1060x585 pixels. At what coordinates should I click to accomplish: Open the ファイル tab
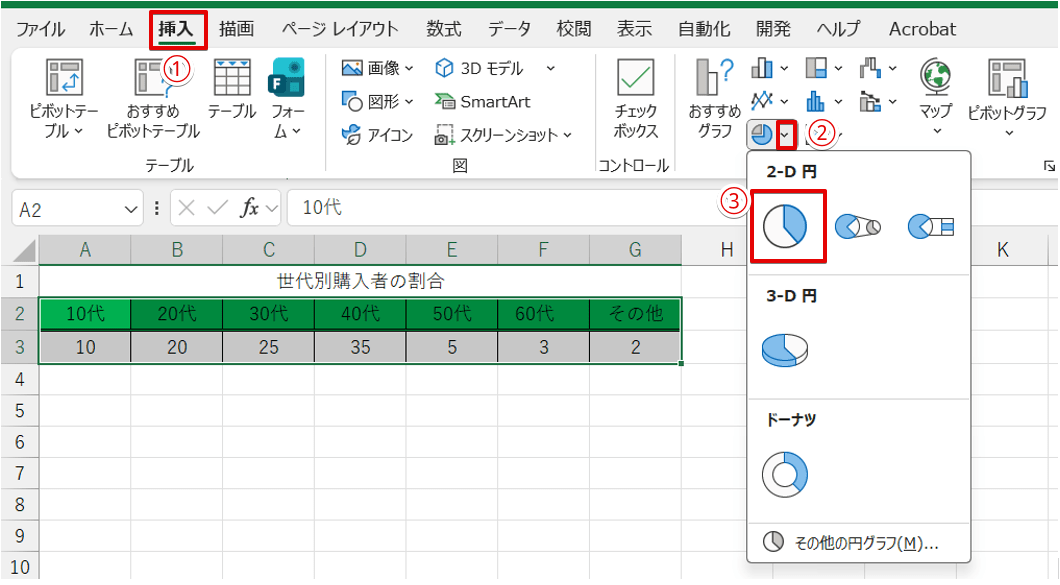41,28
